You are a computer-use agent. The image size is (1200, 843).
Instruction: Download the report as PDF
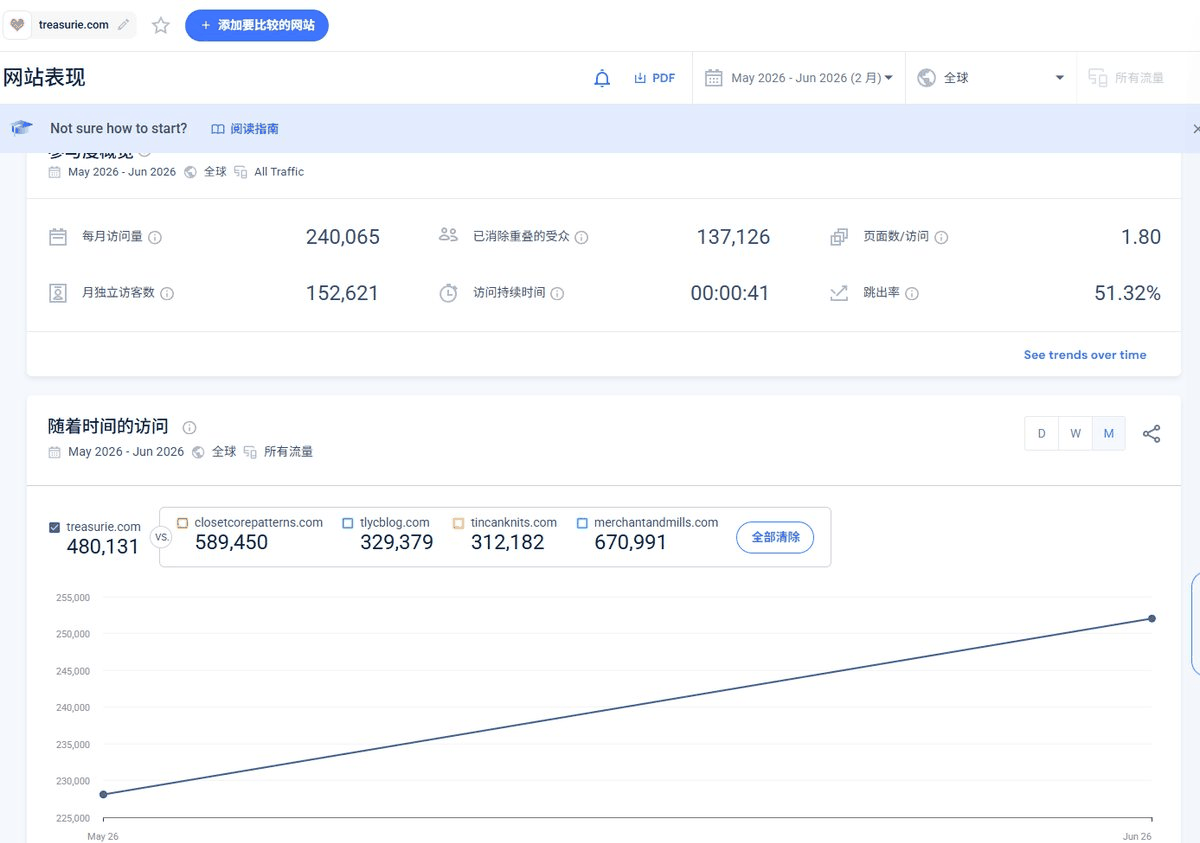(655, 78)
